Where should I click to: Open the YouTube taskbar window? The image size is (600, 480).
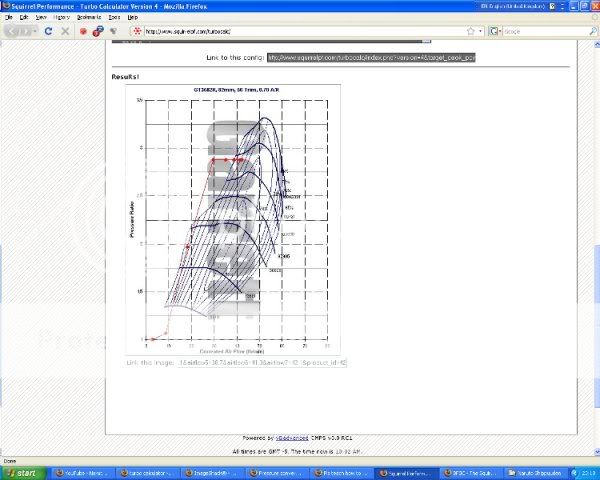click(x=85, y=472)
